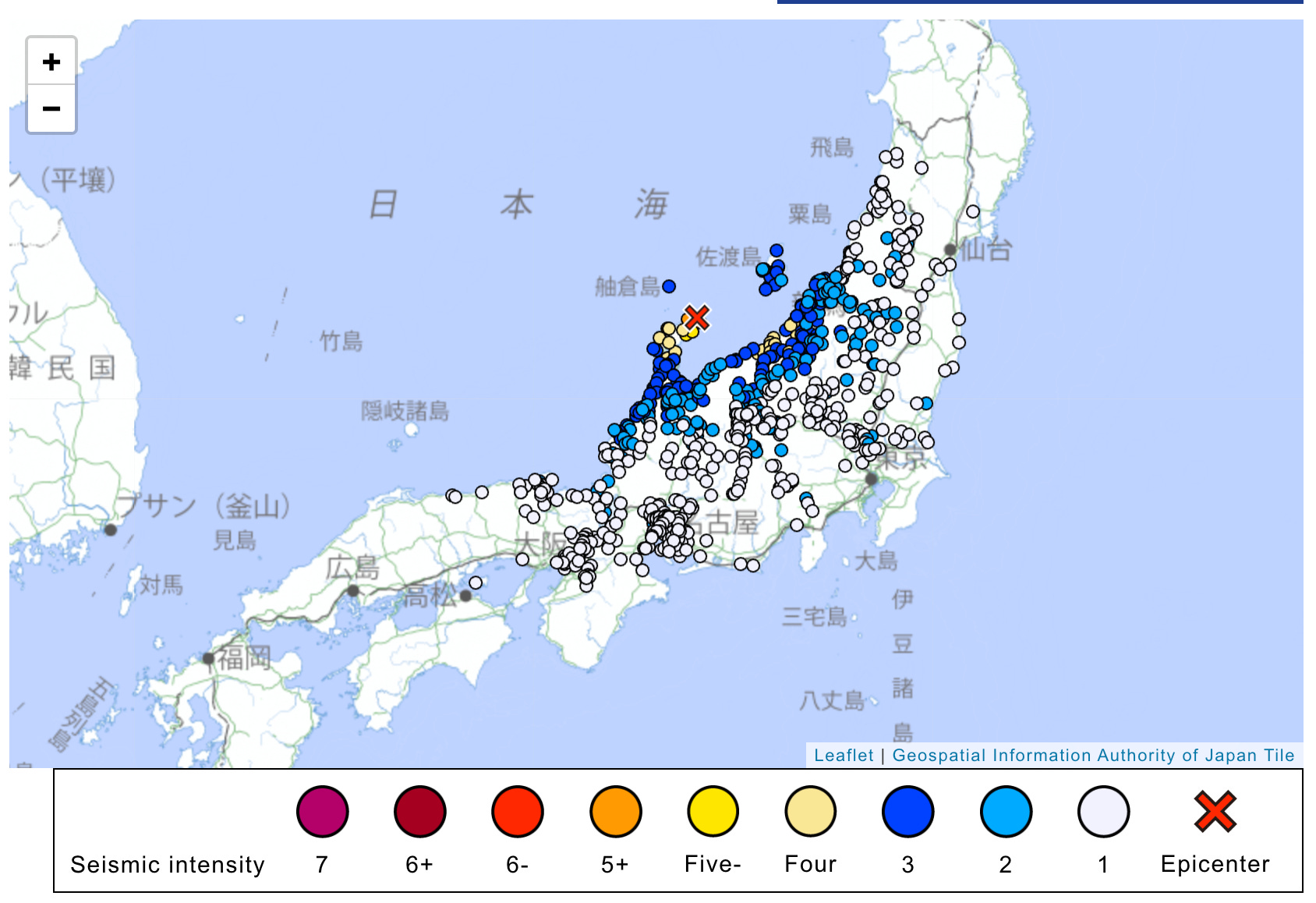The height and width of the screenshot is (903, 1316).
Task: Select the beige Four intensity circle
Action: (810, 812)
